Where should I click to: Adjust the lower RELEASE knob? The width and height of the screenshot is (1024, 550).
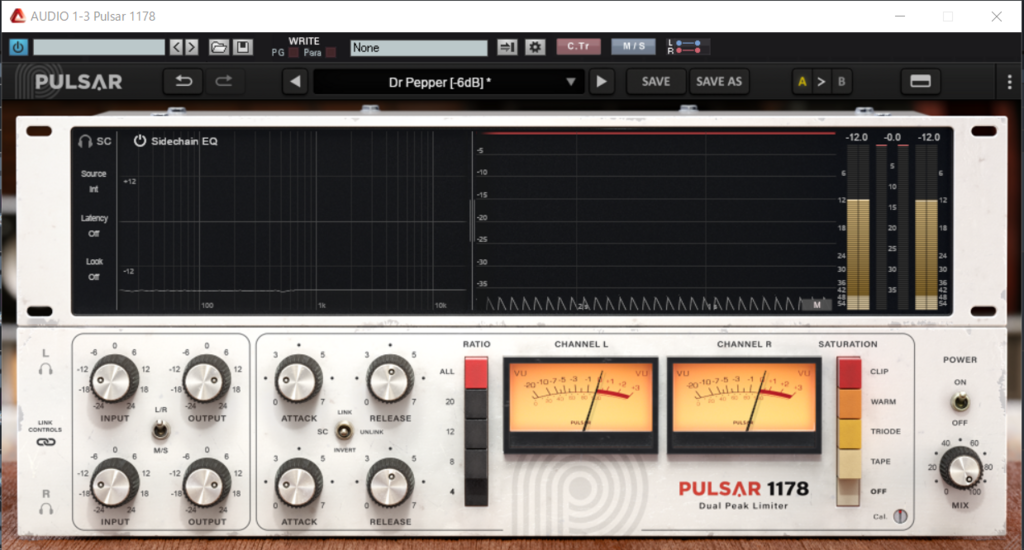(390, 483)
